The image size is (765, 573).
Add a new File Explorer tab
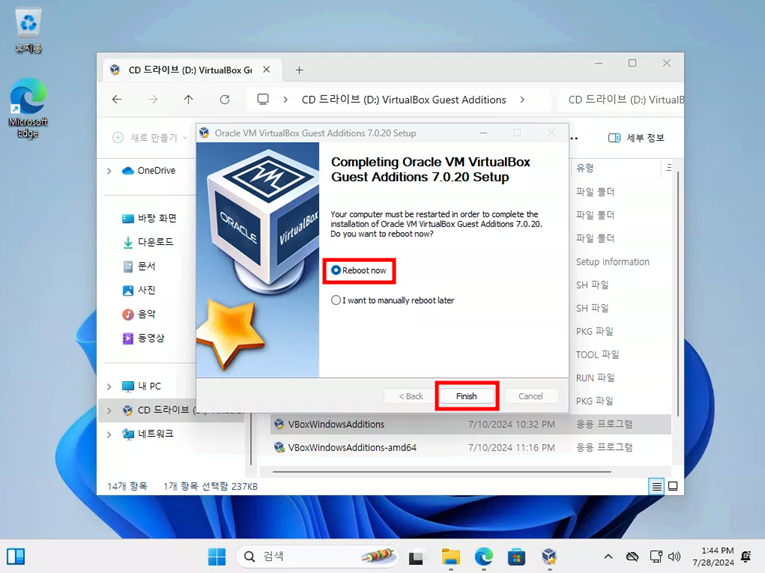299,70
